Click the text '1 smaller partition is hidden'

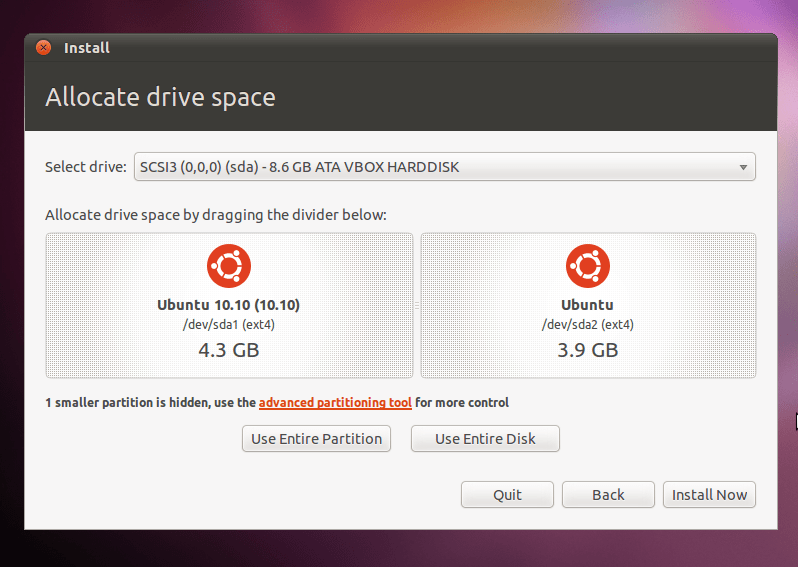click(x=127, y=403)
